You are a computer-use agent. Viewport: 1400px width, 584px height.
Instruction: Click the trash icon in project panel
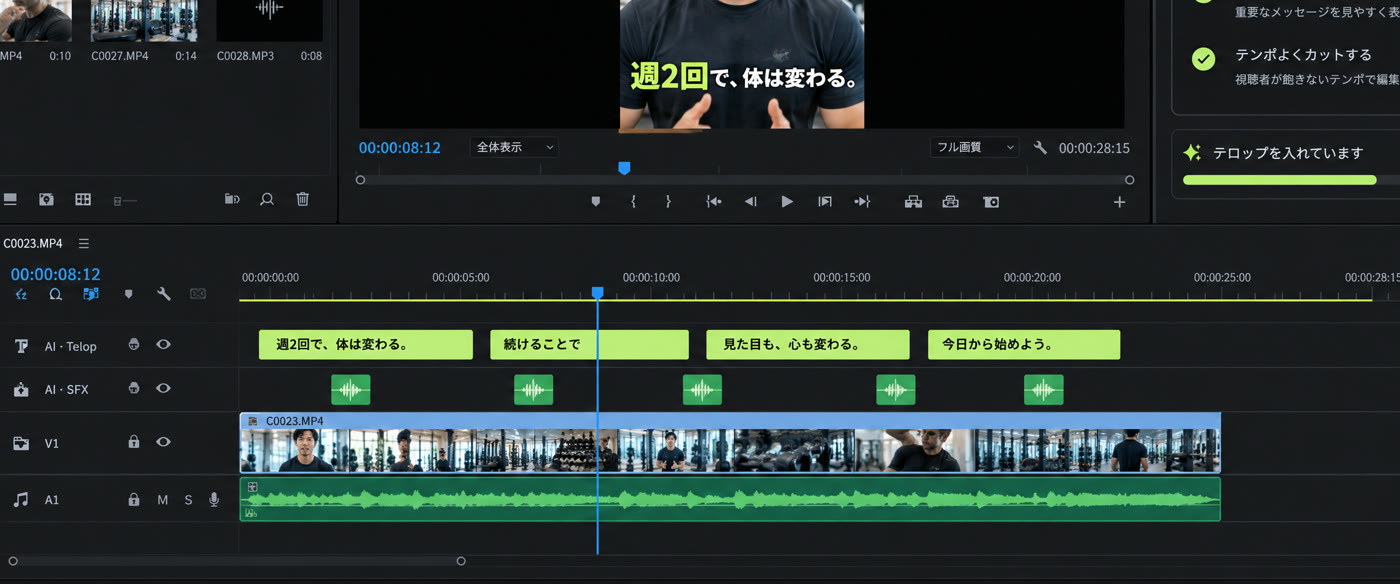tap(303, 200)
